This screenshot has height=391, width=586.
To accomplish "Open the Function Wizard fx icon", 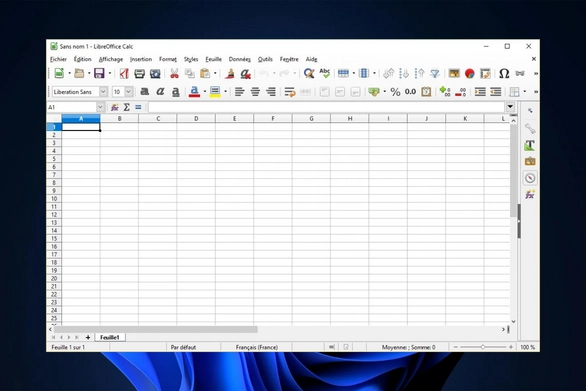I will coord(115,107).
